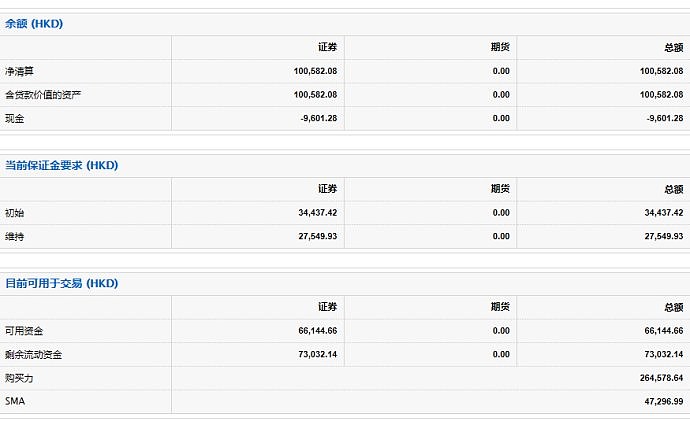This screenshot has width=690, height=421.
Task: Open the 目前可用于交易 (HKD) section heading
Action: (x=62, y=283)
